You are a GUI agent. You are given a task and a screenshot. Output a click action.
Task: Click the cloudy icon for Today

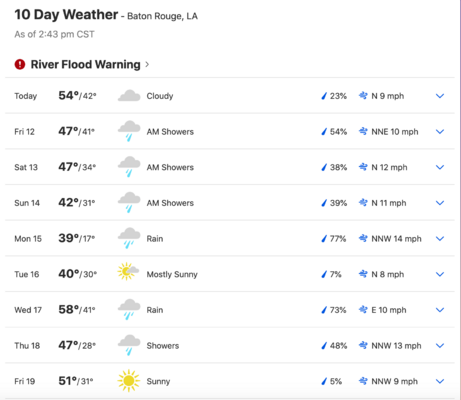pos(129,96)
